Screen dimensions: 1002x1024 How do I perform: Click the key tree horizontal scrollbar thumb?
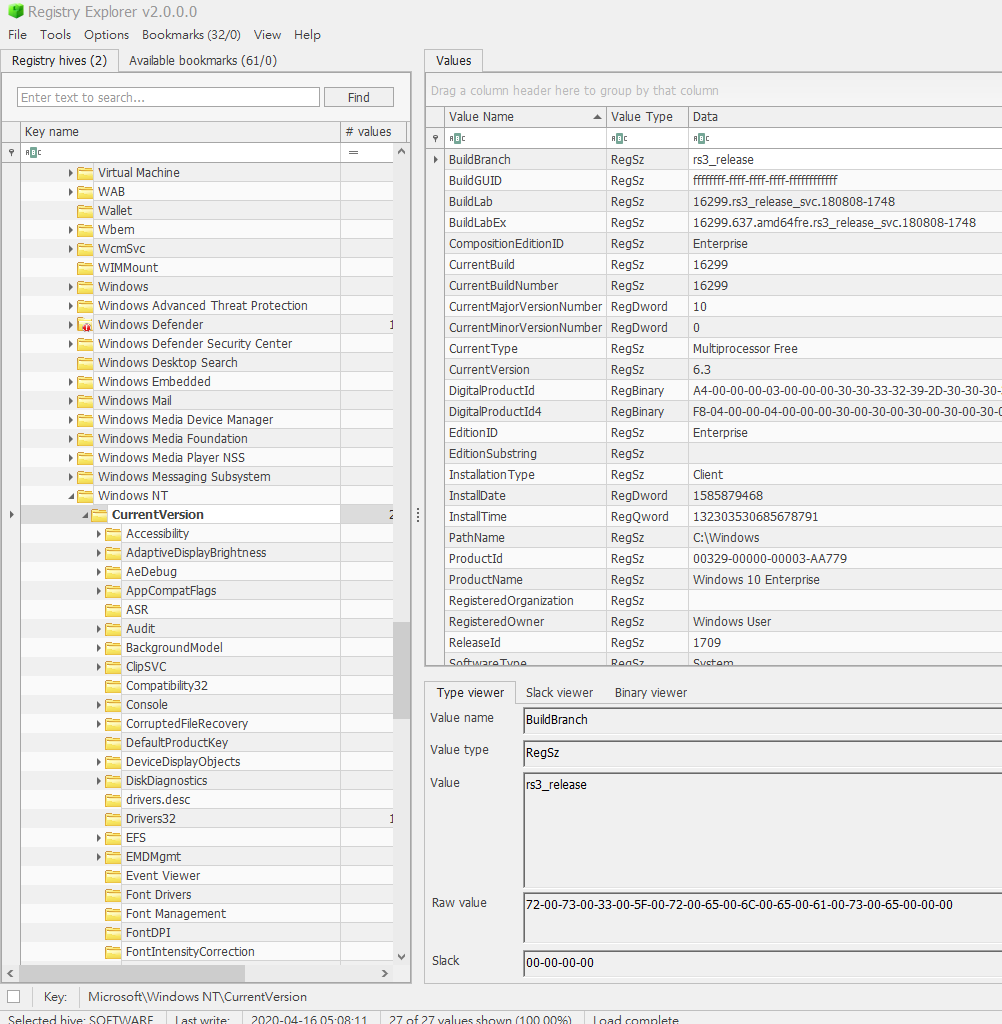click(x=132, y=973)
